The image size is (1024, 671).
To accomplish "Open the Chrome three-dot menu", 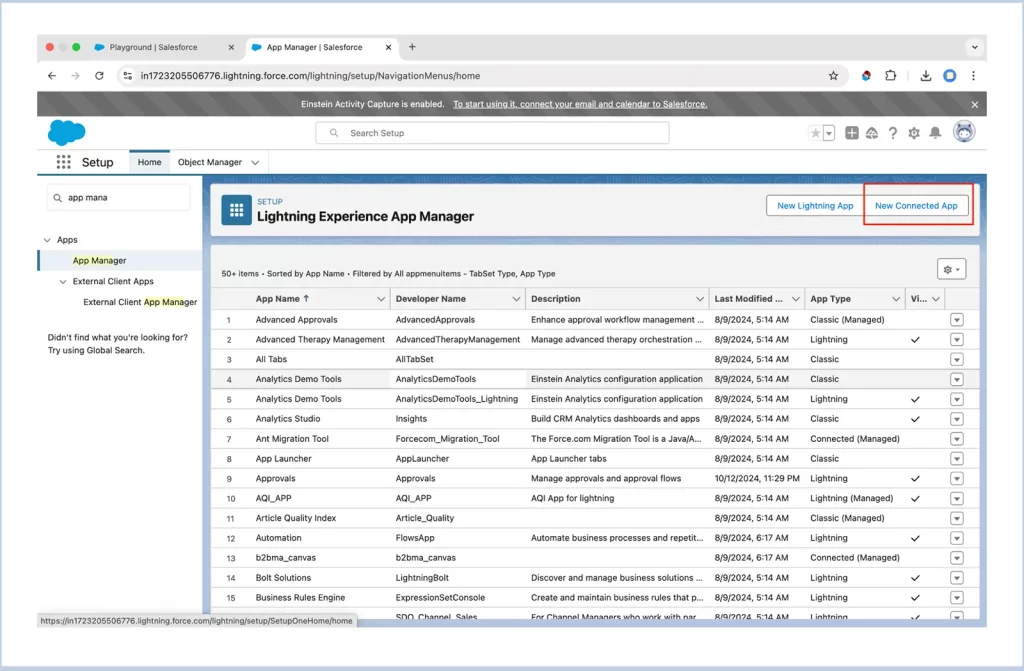I will 973,76.
